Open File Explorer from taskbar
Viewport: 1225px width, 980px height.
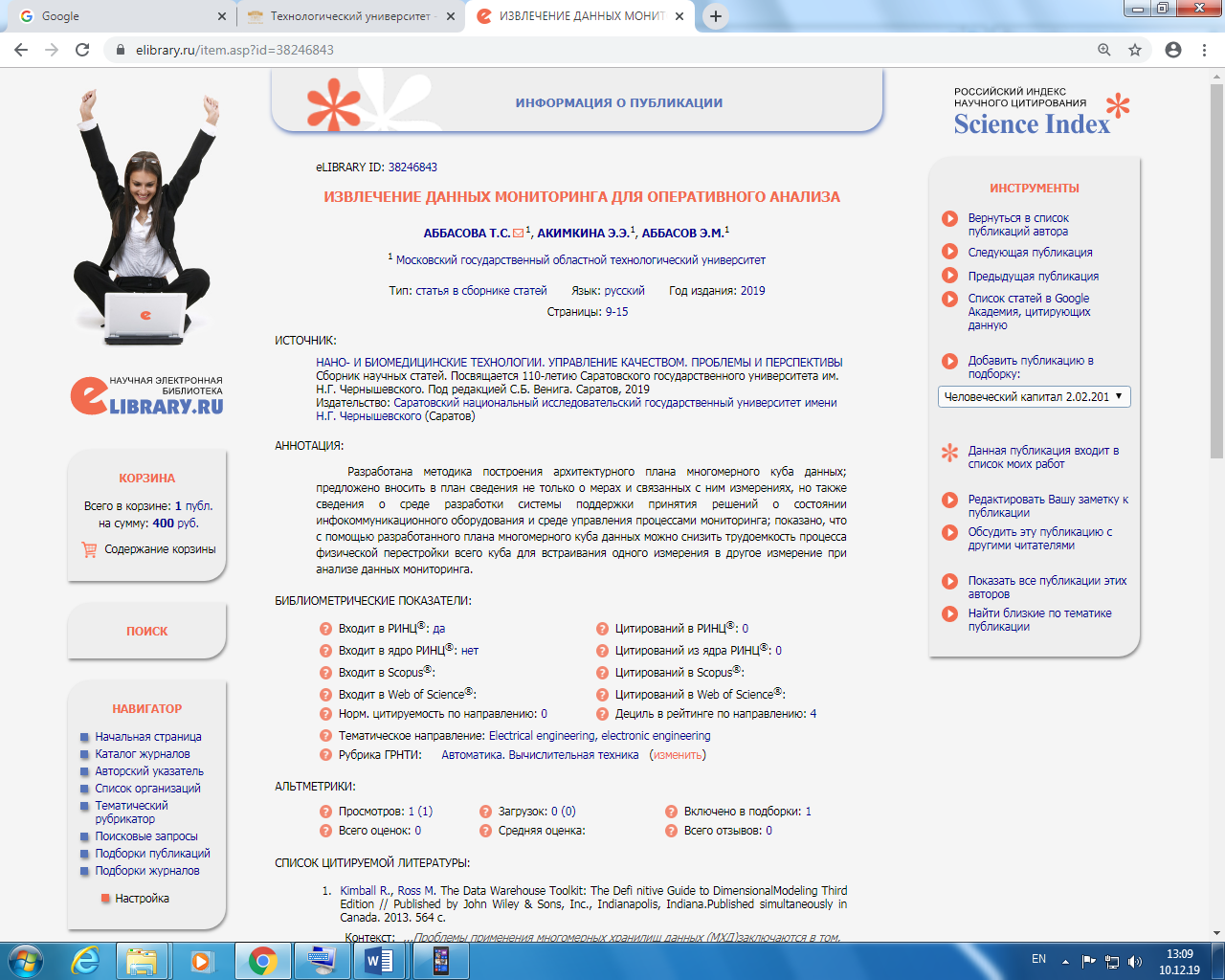(x=142, y=961)
